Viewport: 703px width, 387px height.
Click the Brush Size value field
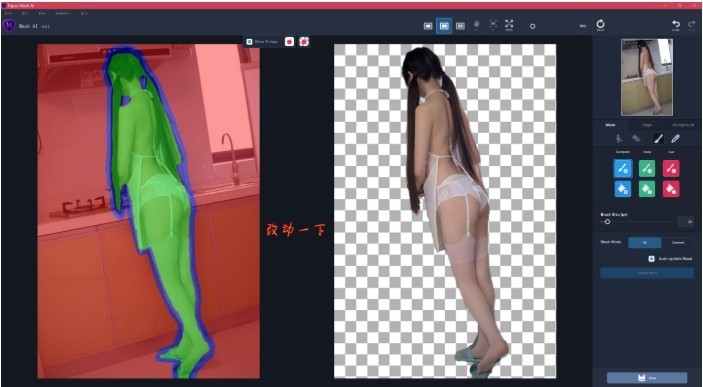(x=685, y=222)
